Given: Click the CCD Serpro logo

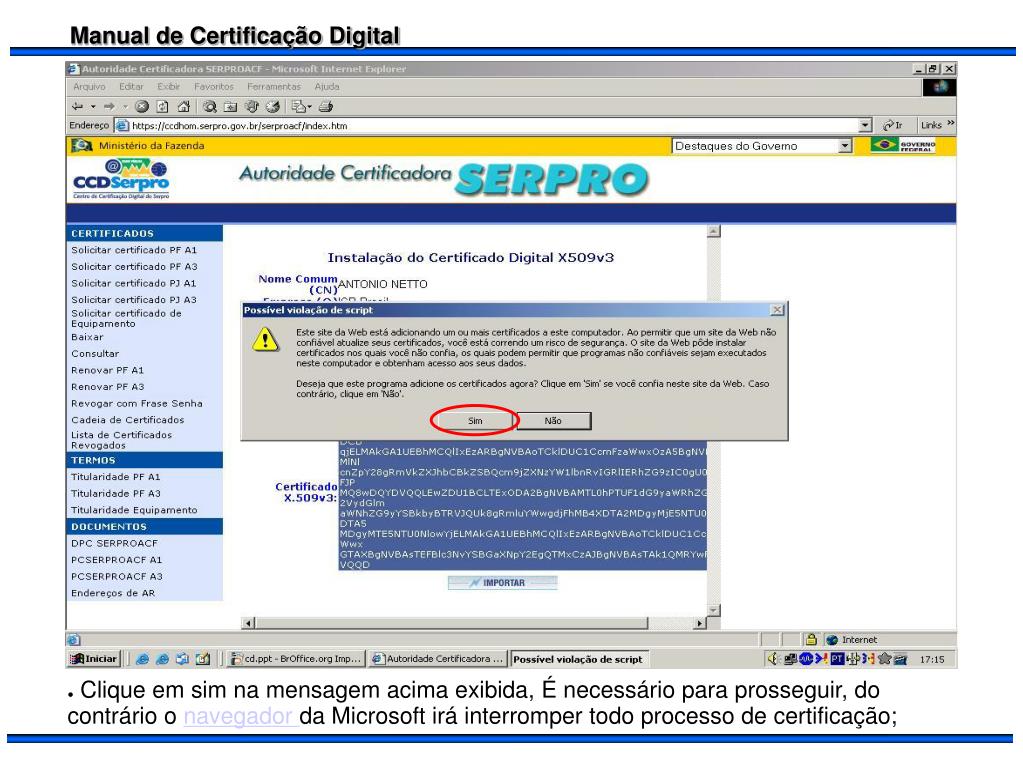Looking at the screenshot, I should coord(121,179).
